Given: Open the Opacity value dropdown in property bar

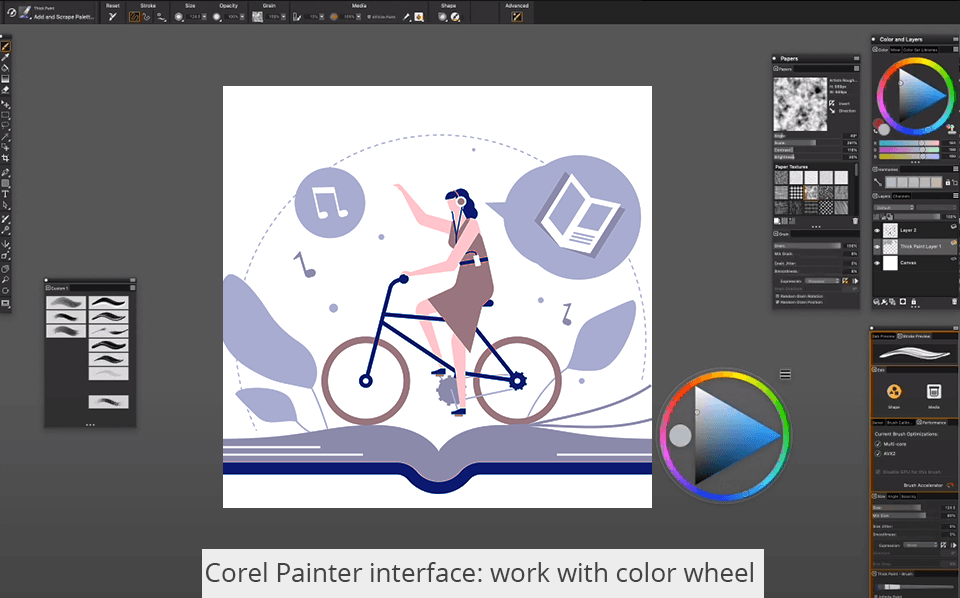Looking at the screenshot, I should point(242,17).
